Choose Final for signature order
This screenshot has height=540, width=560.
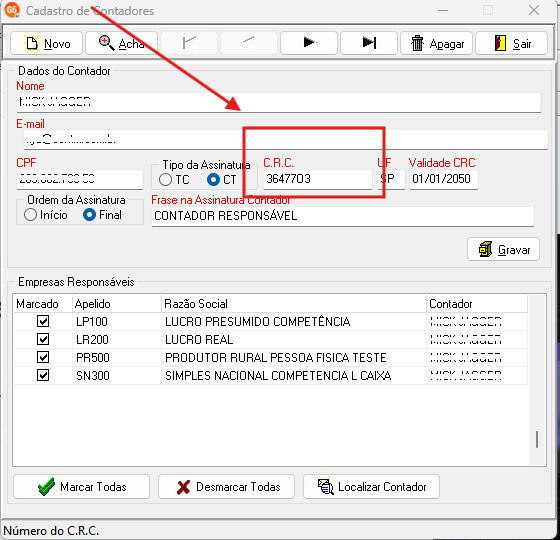pos(89,215)
